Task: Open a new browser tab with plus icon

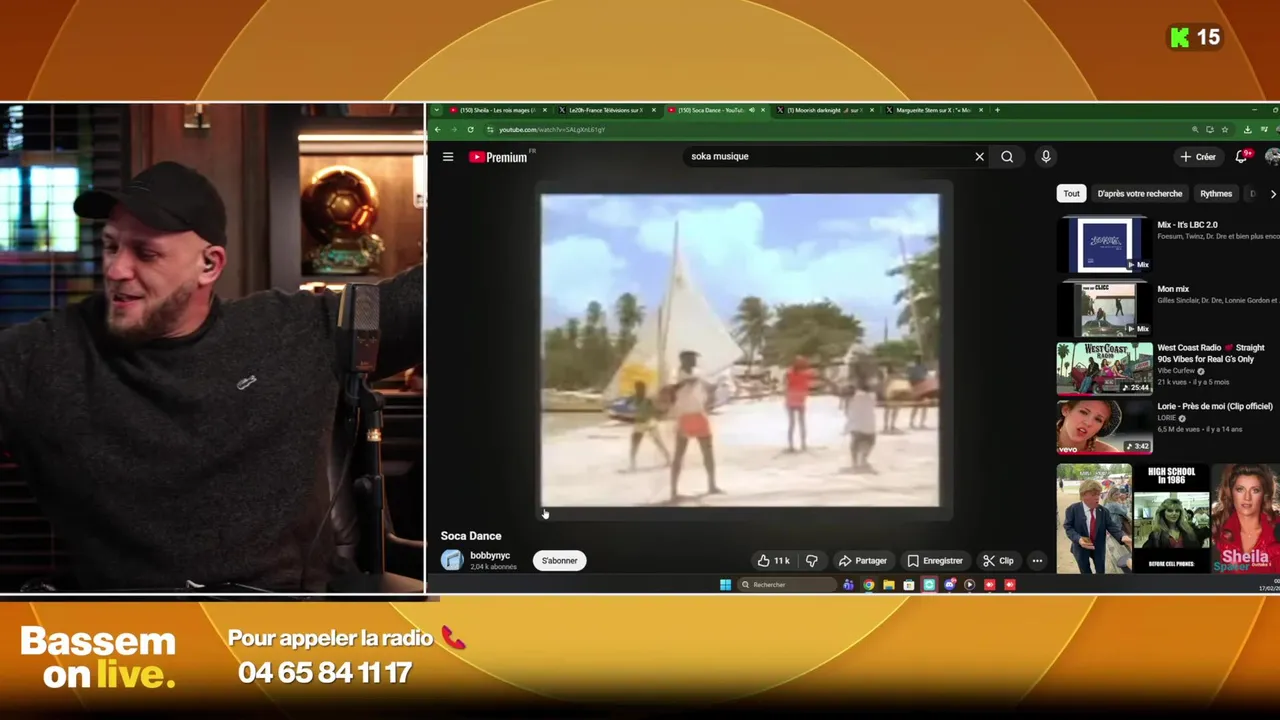Action: (997, 110)
